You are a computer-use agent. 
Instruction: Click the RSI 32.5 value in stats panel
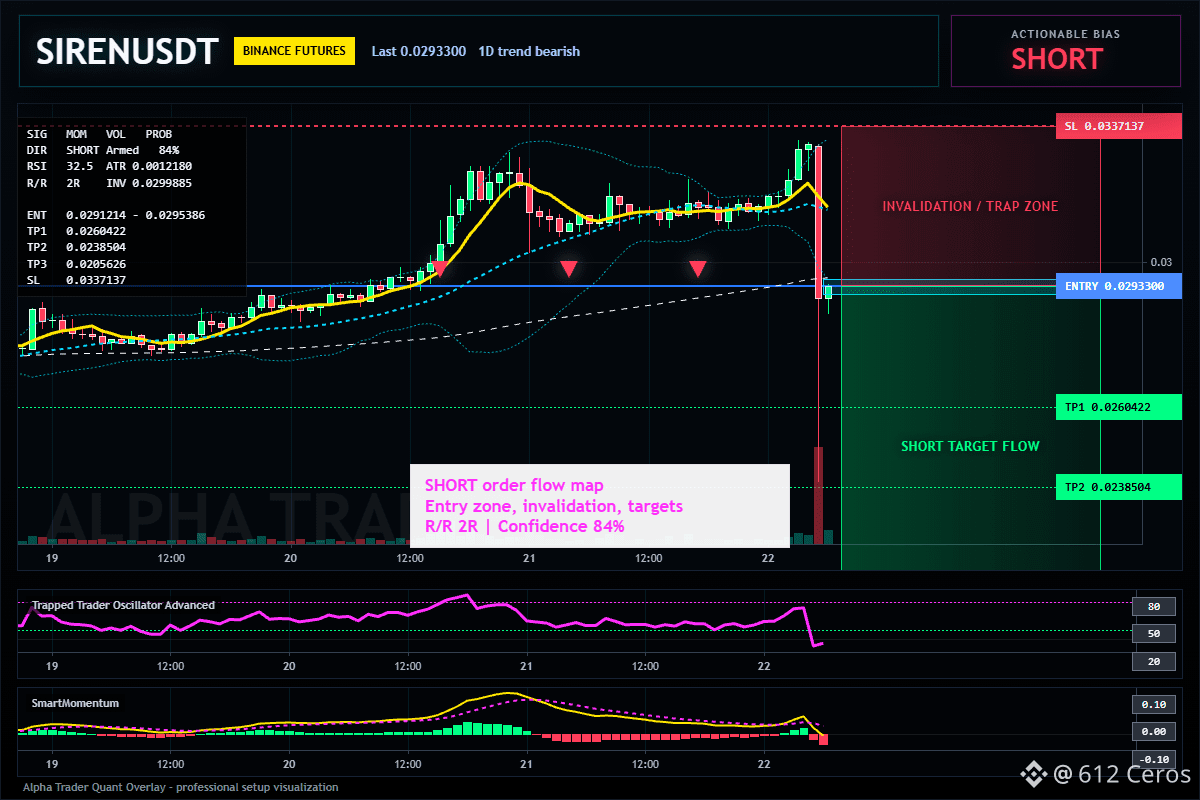(x=60, y=166)
